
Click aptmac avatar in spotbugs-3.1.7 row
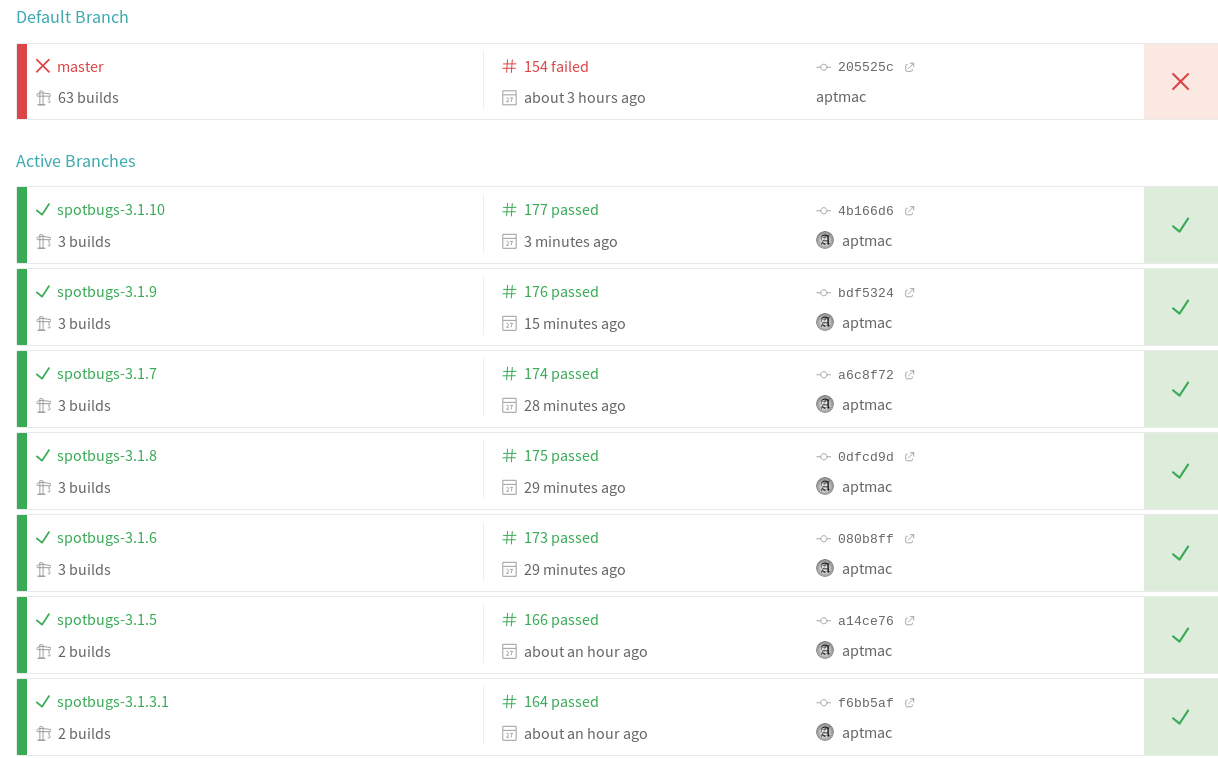825,404
